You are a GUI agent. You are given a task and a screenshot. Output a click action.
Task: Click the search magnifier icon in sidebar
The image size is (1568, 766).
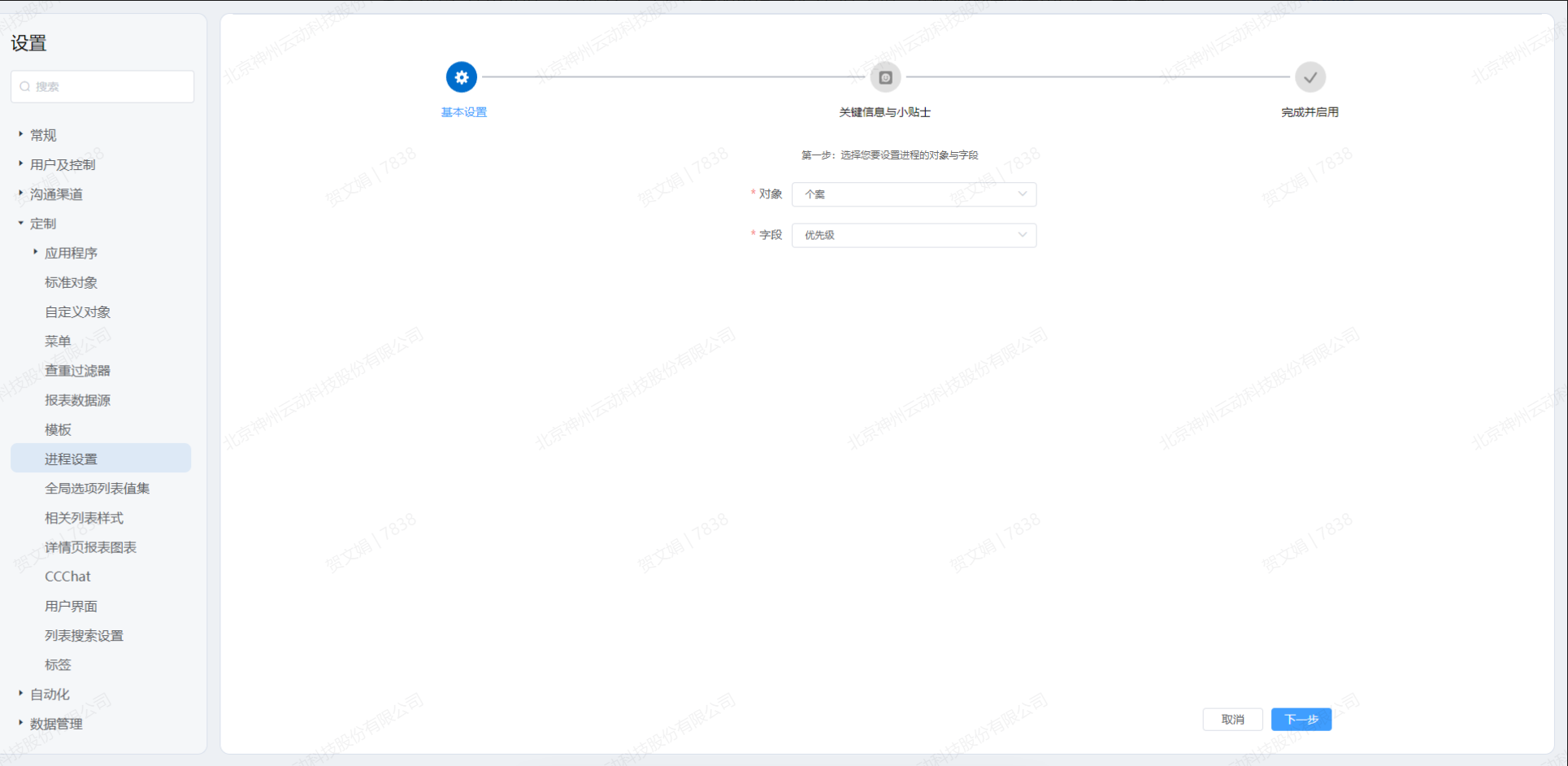pyautogui.click(x=25, y=87)
